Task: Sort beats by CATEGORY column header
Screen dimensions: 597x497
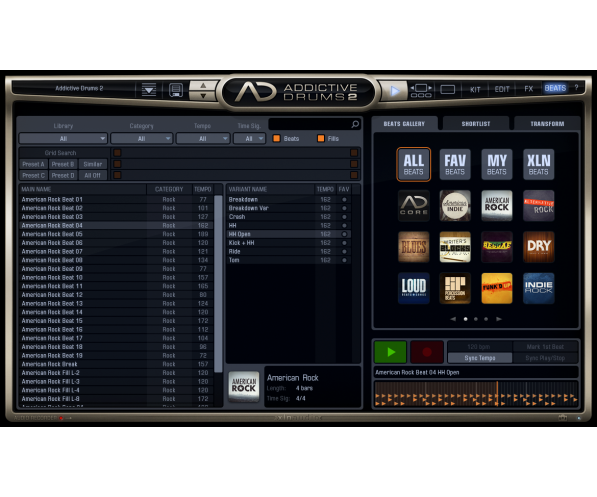Action: tap(169, 189)
